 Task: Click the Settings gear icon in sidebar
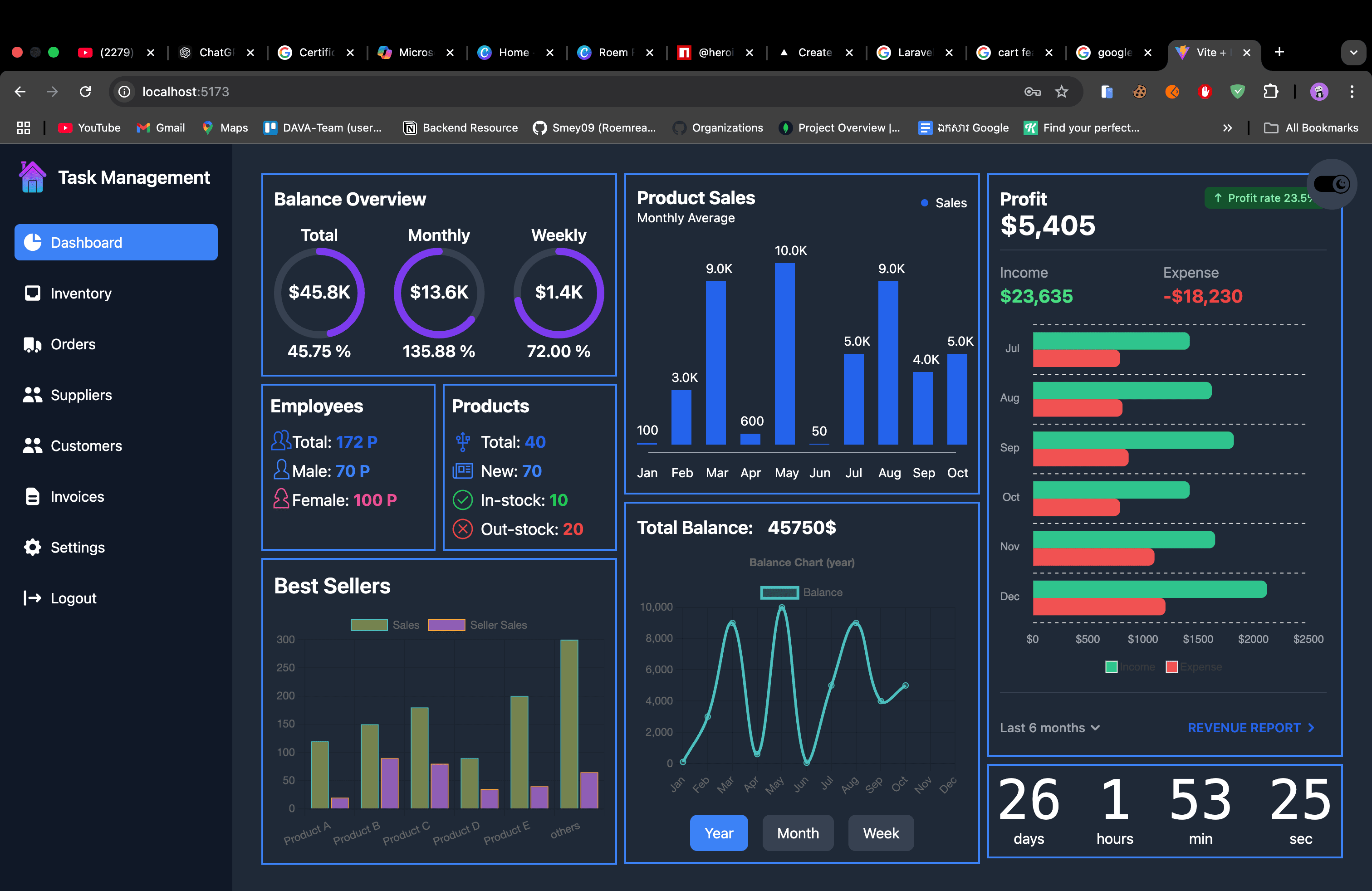[x=32, y=547]
